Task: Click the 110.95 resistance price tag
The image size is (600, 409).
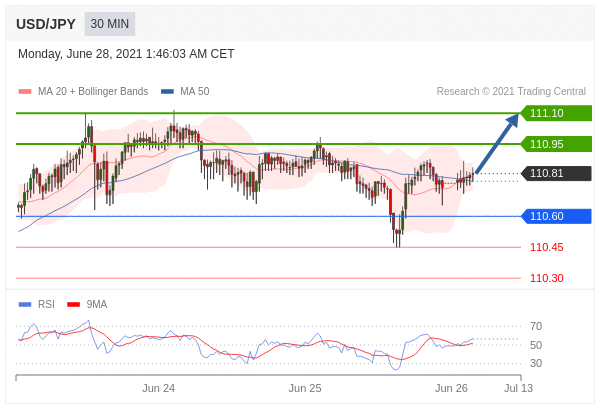Action: tap(557, 144)
